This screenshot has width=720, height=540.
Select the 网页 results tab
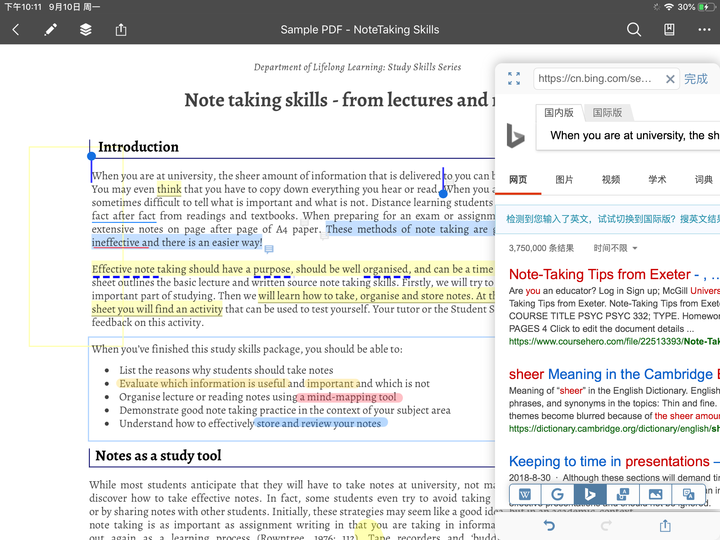click(518, 180)
